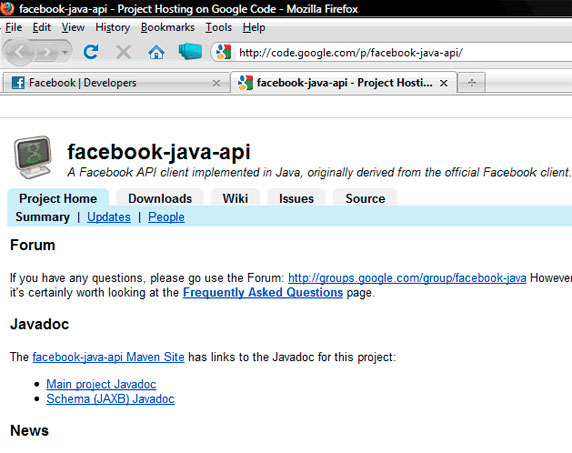The image size is (572, 453).
Task: Click the Google Code site favicon in address bar
Action: point(223,52)
